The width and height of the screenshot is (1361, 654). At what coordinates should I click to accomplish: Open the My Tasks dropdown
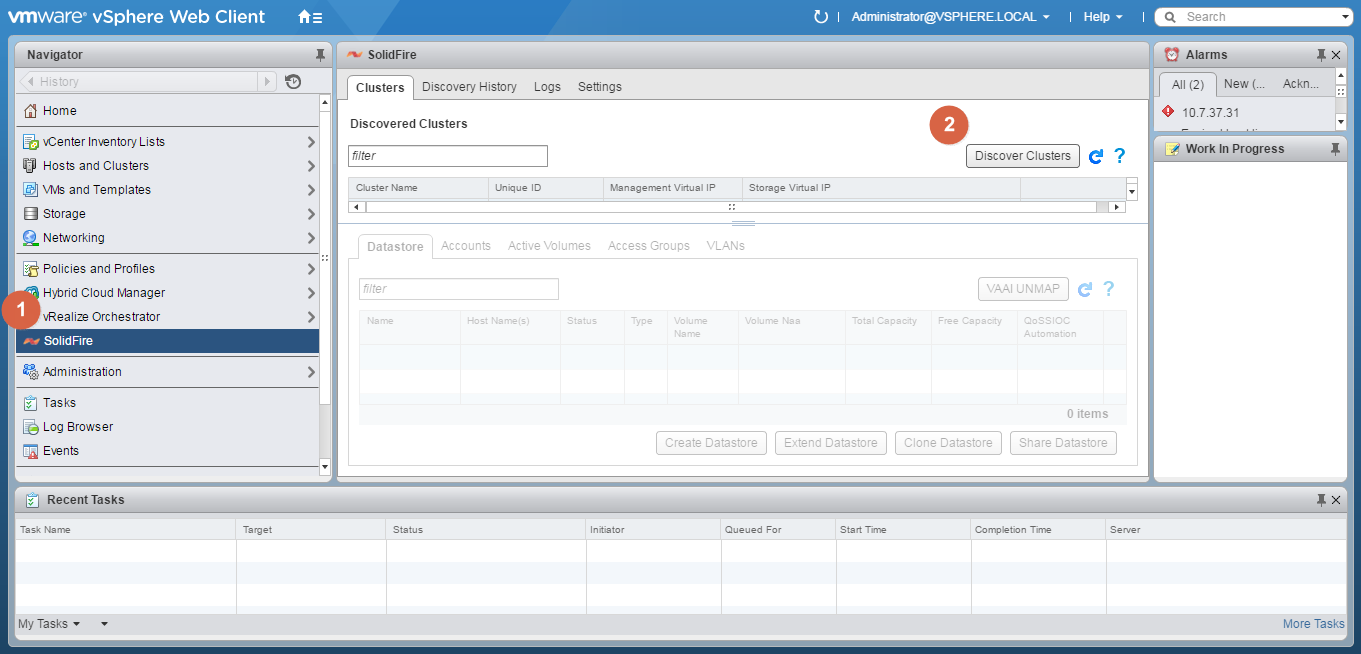coord(49,624)
